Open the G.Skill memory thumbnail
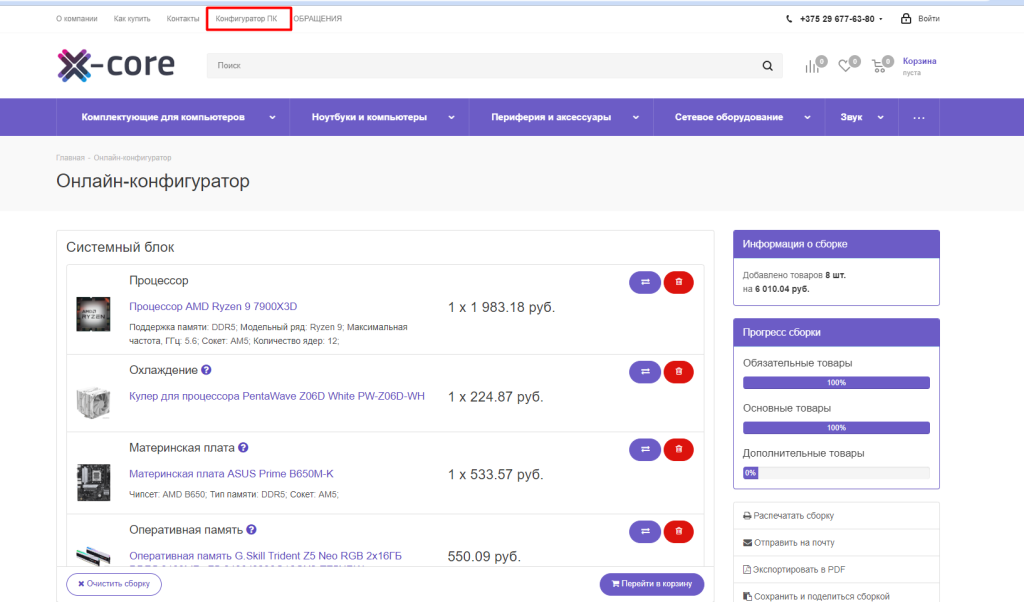This screenshot has width=1024, height=602. point(93,556)
